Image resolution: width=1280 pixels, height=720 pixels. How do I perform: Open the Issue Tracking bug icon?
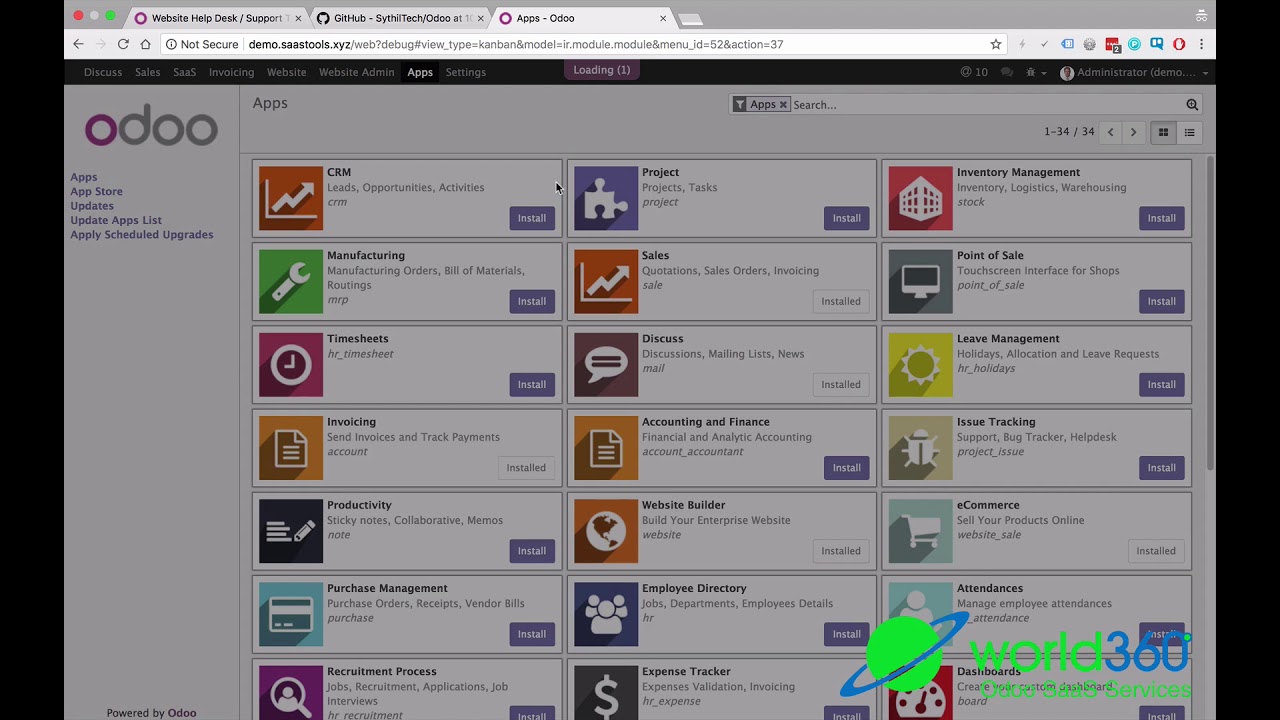coord(920,447)
